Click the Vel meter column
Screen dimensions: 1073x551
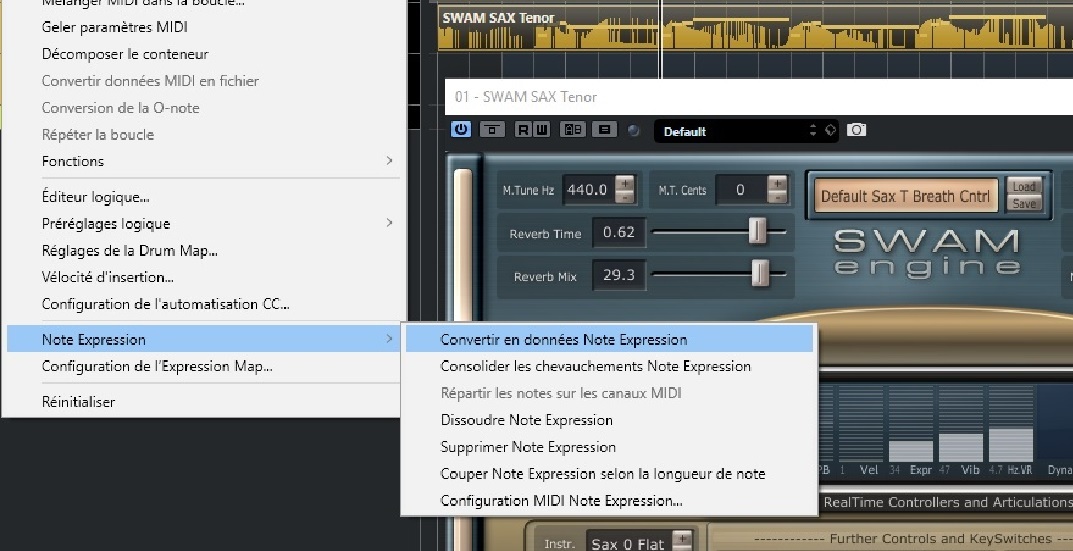coord(861,423)
